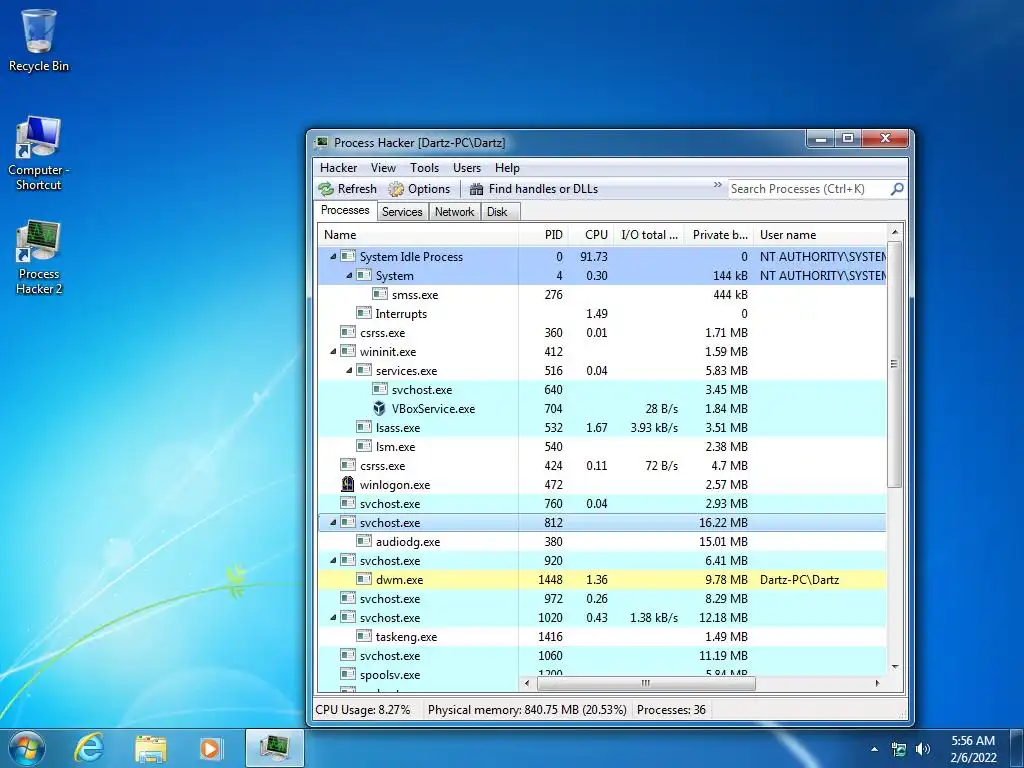1024x768 pixels.
Task: Open the View menu
Action: (383, 168)
